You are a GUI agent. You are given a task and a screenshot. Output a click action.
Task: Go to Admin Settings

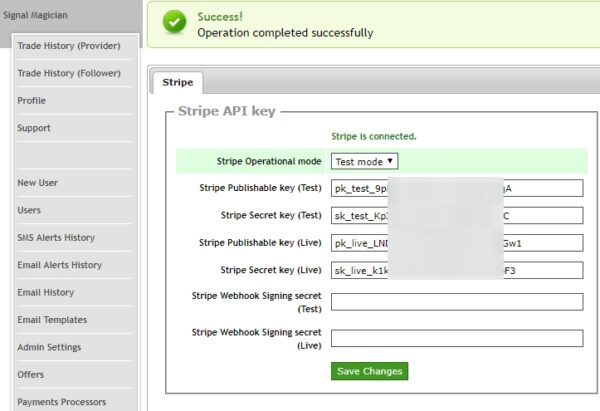[49, 347]
